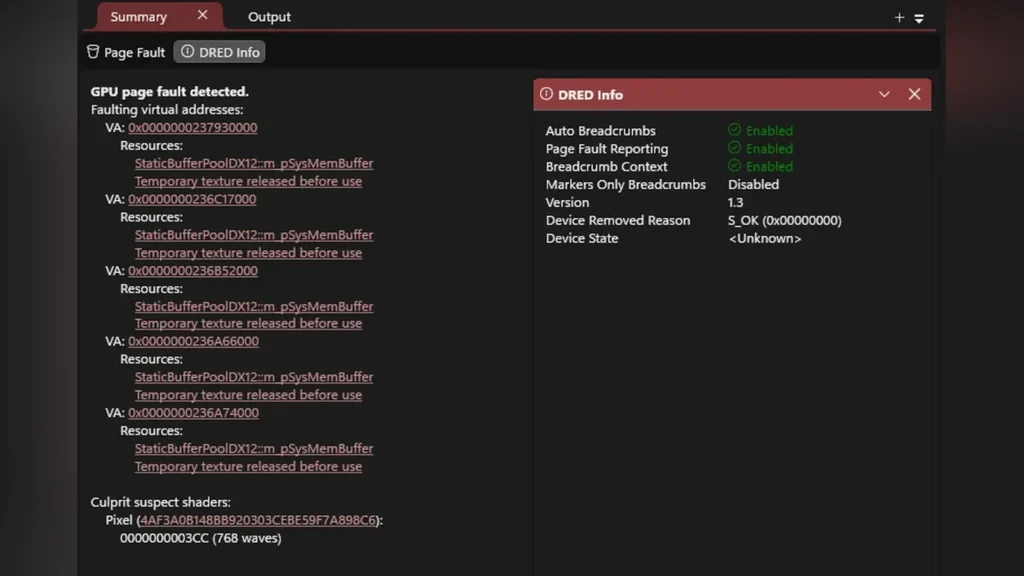1024x576 pixels.
Task: Select the Version 1.3 value
Action: [x=735, y=202]
